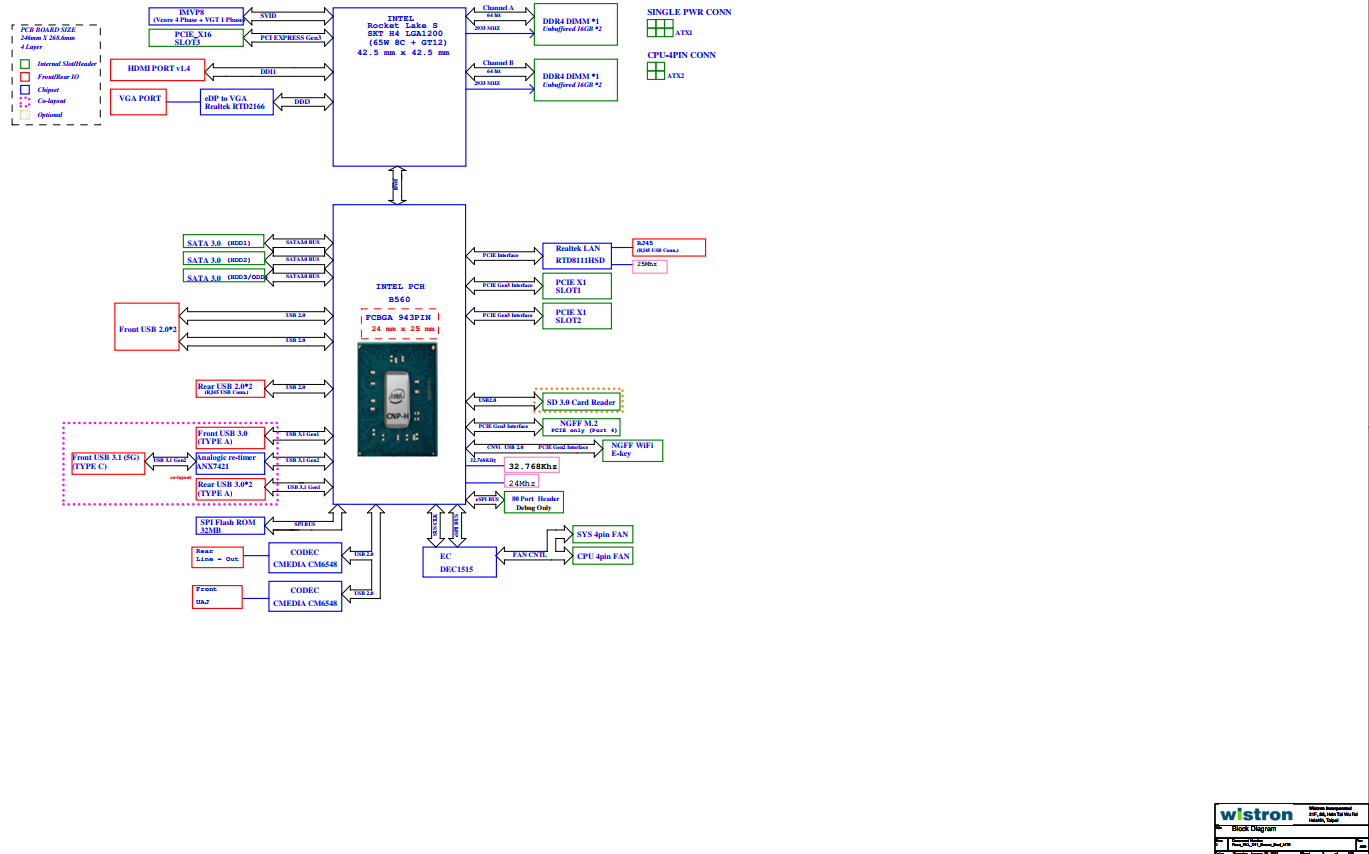Select the PCIE X1 SLOT2 block
Image resolution: width=1369 pixels, height=854 pixels.
pos(576,316)
